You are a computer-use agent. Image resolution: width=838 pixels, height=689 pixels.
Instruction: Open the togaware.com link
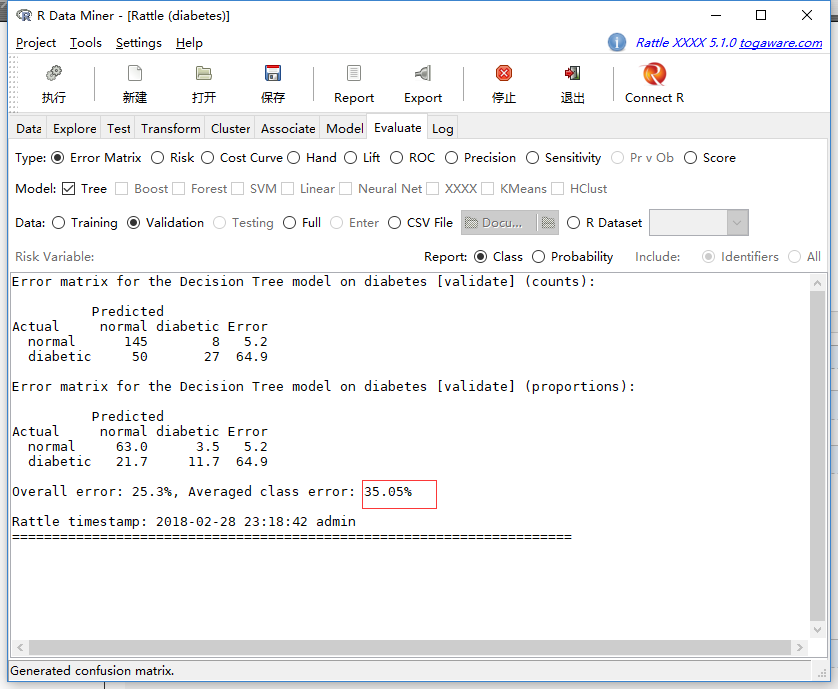pyautogui.click(x=780, y=42)
